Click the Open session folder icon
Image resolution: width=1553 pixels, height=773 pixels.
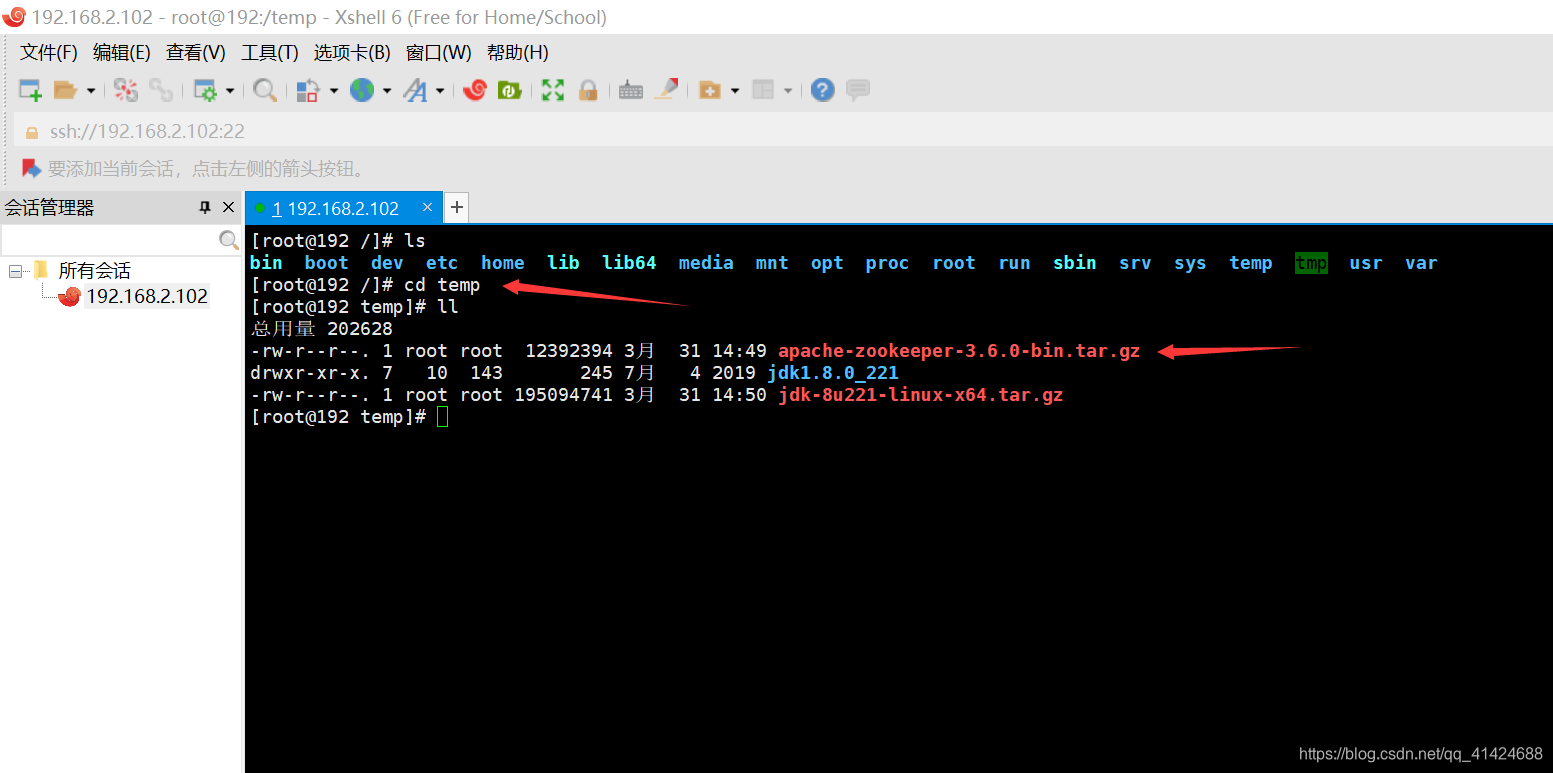click(x=65, y=90)
